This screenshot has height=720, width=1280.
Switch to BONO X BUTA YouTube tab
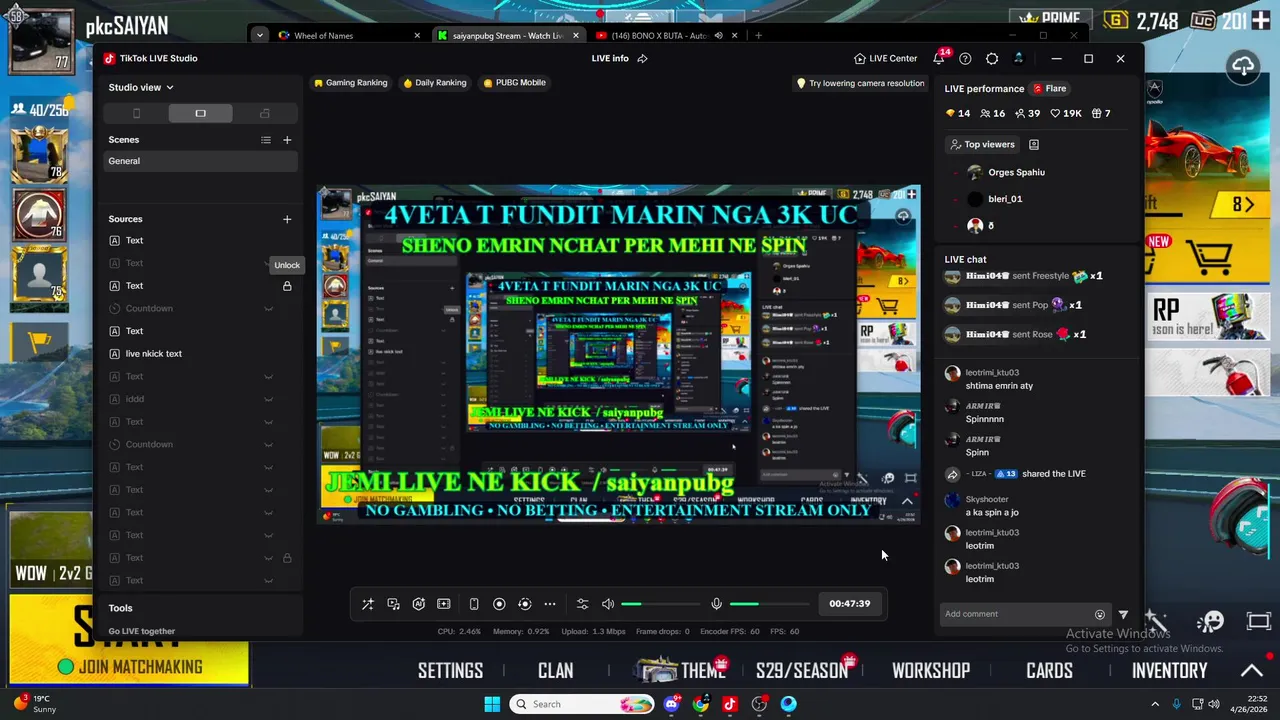665,36
